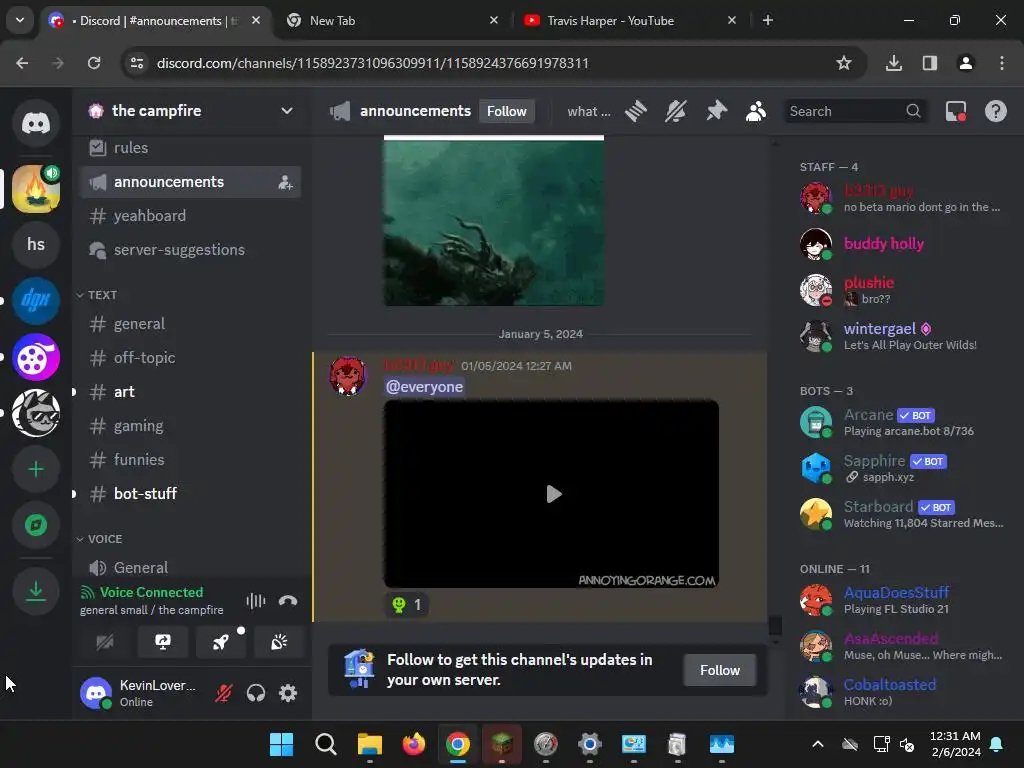Open Firefox from taskbar
Viewport: 1024px width, 768px height.
pos(413,744)
